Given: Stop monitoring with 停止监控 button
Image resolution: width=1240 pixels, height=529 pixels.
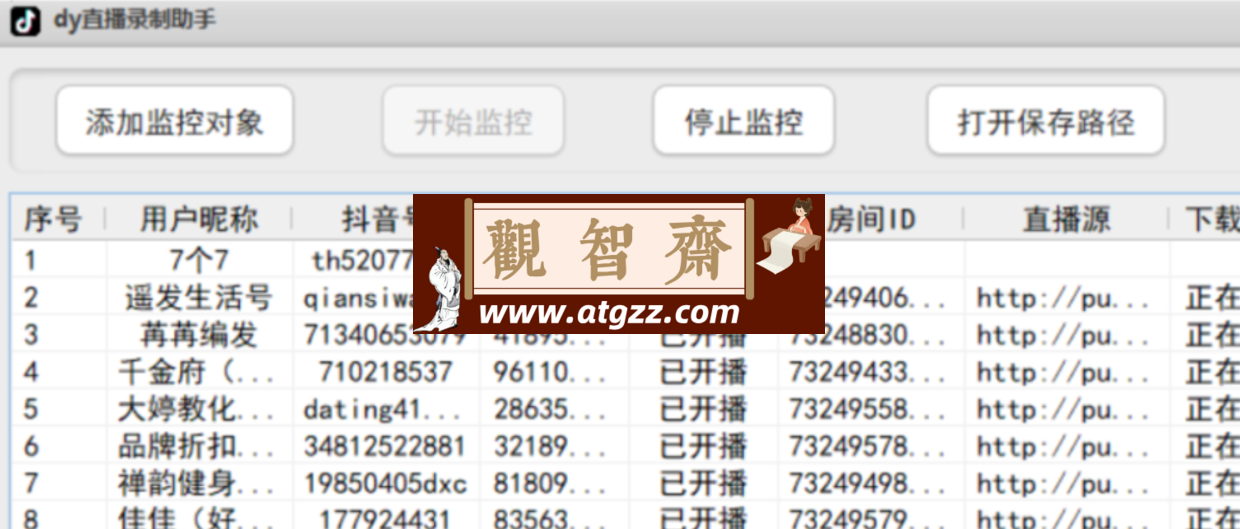Looking at the screenshot, I should coord(743,121).
